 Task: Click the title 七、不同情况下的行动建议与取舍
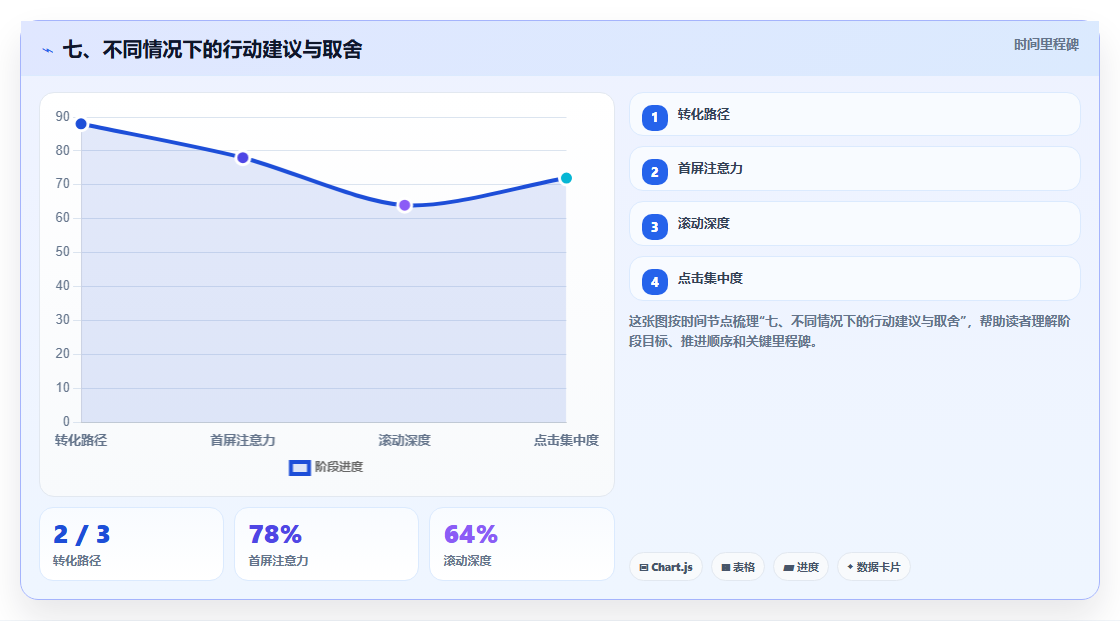tap(213, 49)
